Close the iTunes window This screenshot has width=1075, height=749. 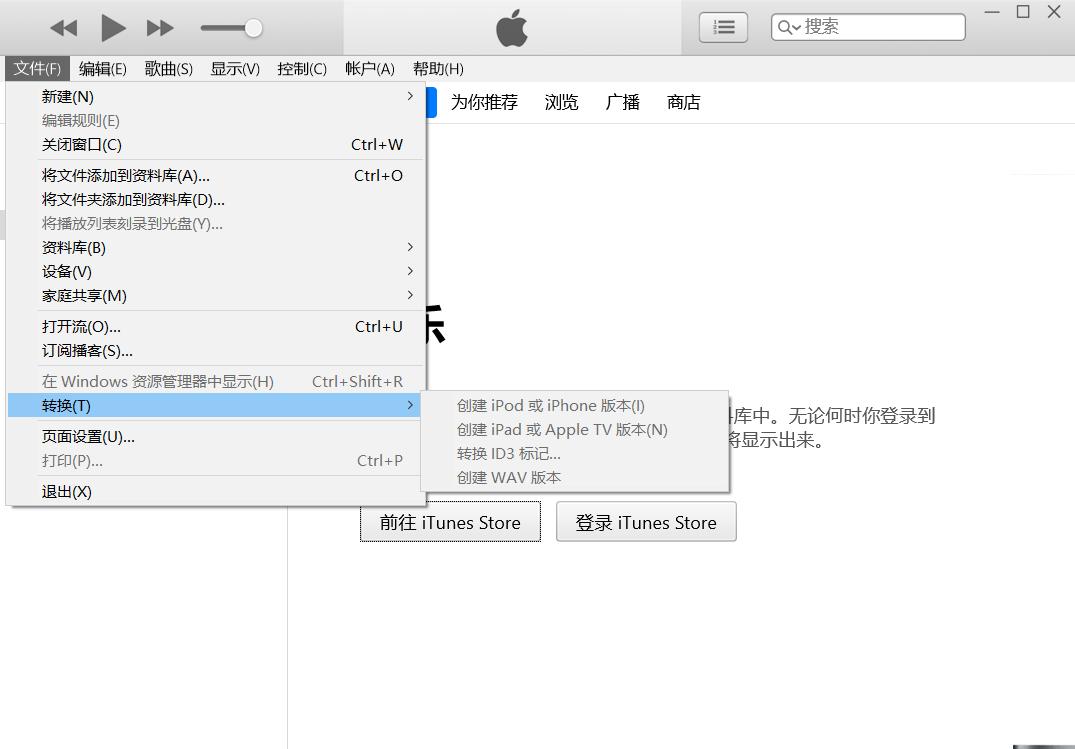1054,12
